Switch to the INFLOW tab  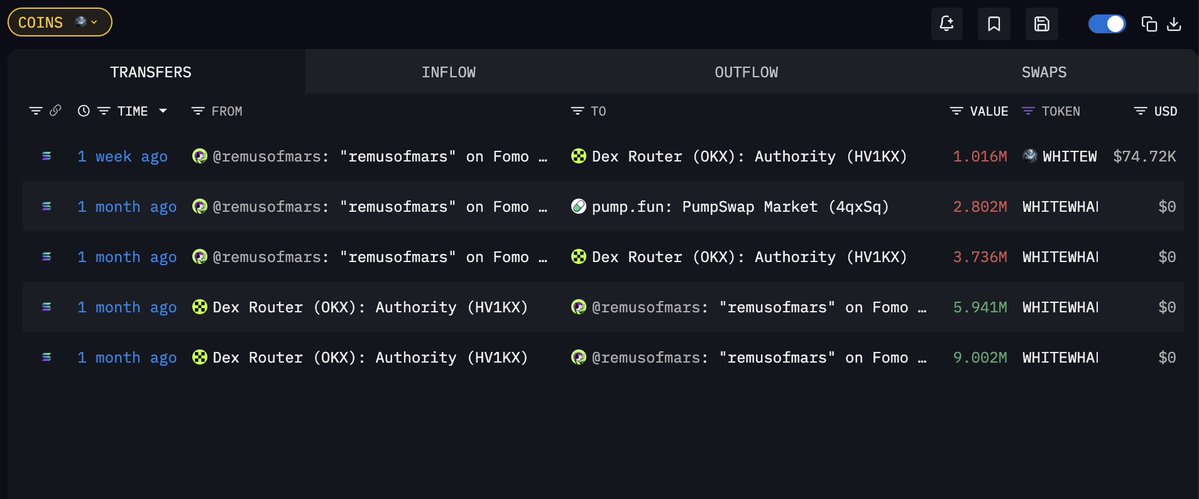tap(448, 72)
